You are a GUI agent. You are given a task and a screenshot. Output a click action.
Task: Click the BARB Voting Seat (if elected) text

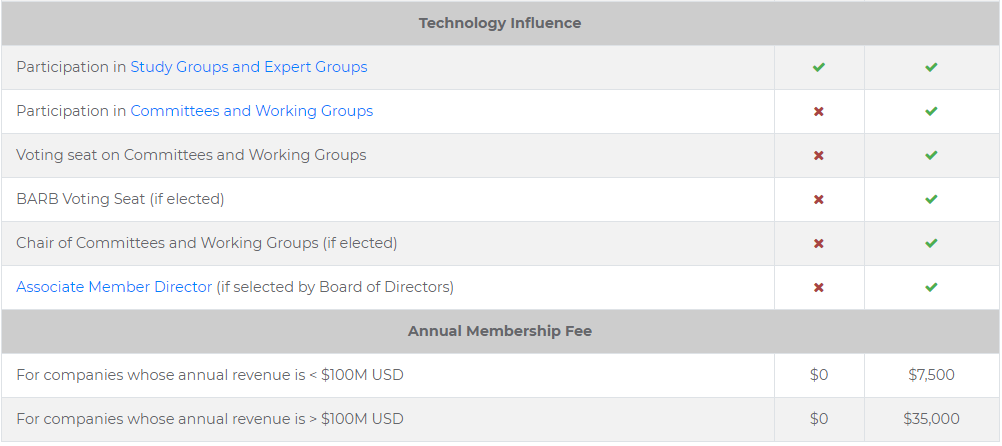[x=120, y=199]
